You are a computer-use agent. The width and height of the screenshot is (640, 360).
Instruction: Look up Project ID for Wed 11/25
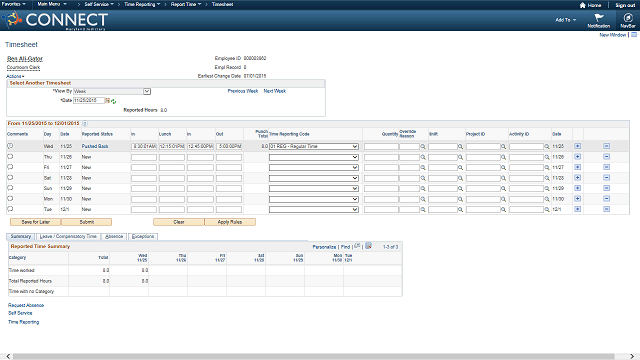pyautogui.click(x=503, y=147)
